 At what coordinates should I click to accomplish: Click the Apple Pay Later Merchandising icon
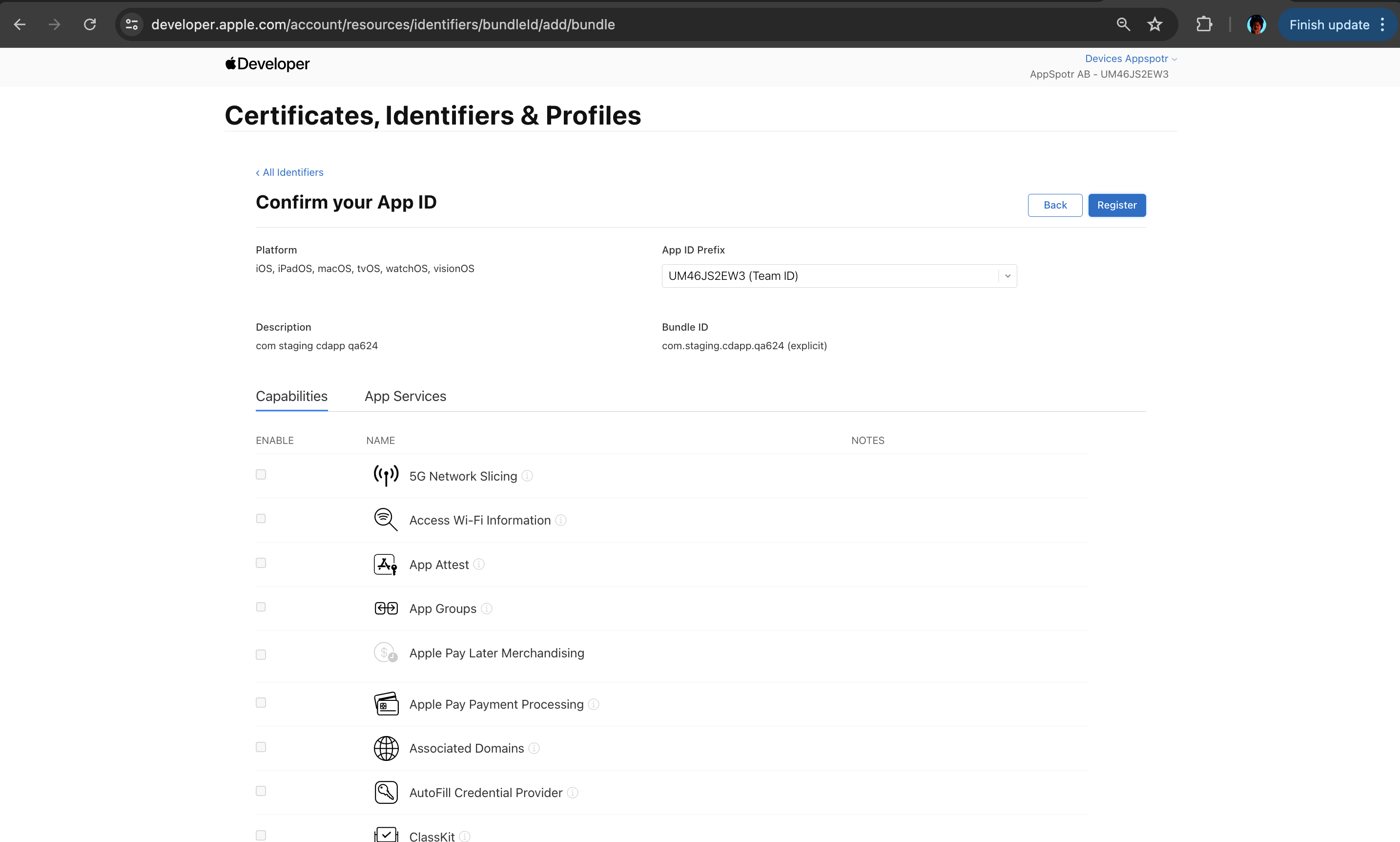click(386, 653)
